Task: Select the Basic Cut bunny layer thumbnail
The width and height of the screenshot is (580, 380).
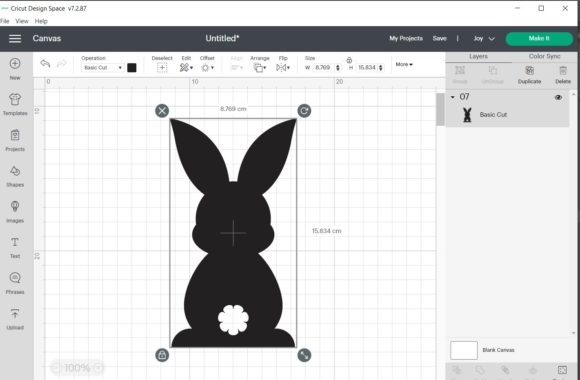Action: pyautogui.click(x=467, y=115)
